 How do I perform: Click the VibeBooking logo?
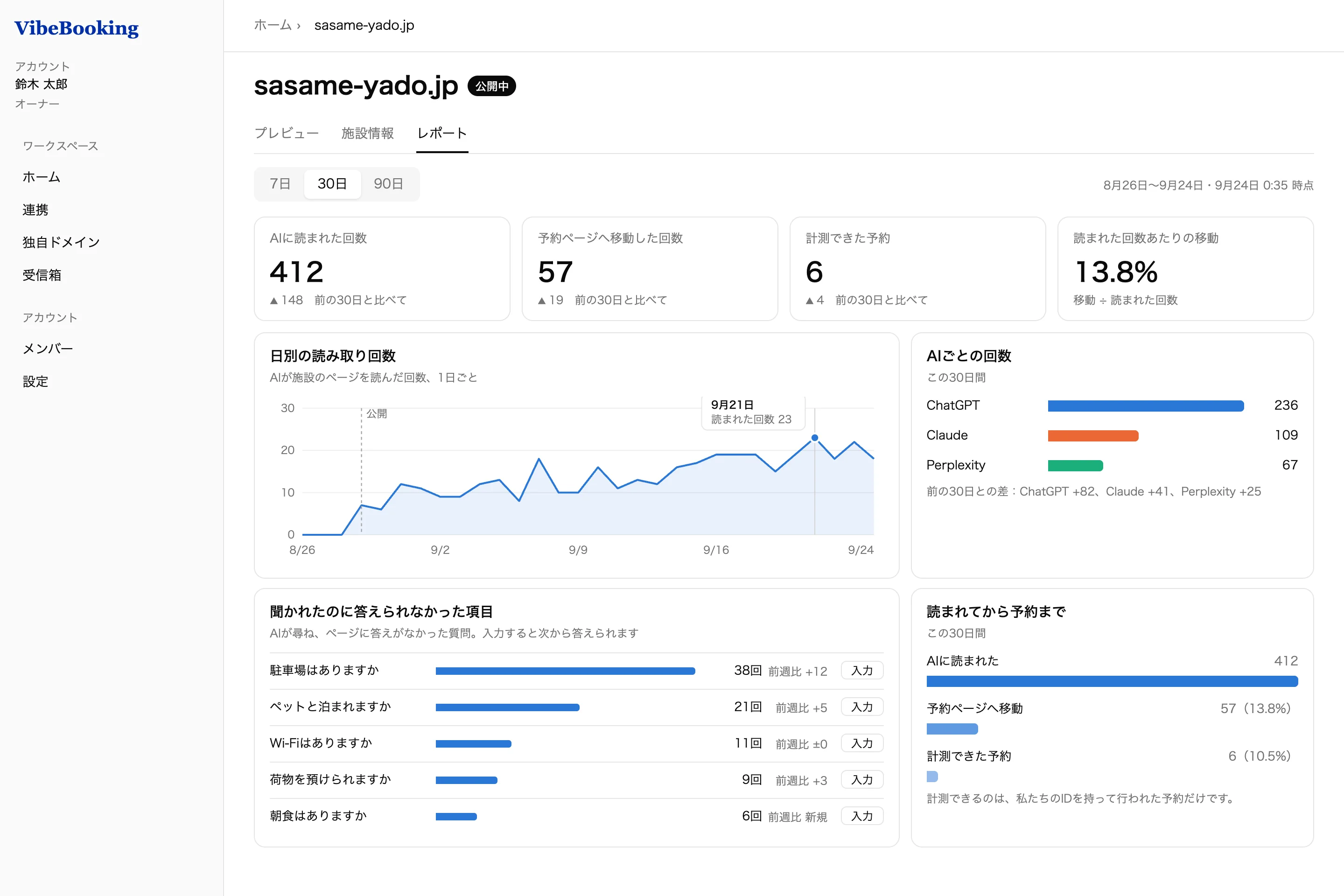point(76,28)
